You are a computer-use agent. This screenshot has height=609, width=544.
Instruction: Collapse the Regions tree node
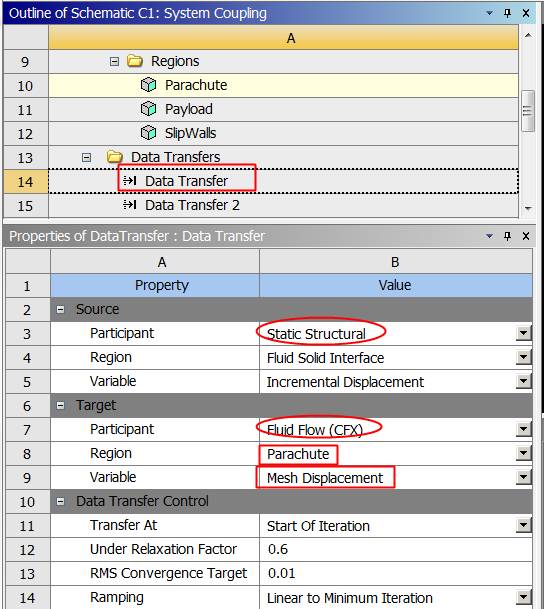[114, 61]
